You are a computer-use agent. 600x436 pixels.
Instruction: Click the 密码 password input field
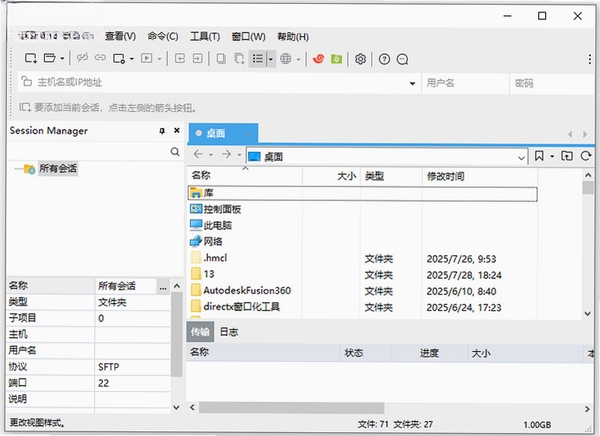[553, 83]
